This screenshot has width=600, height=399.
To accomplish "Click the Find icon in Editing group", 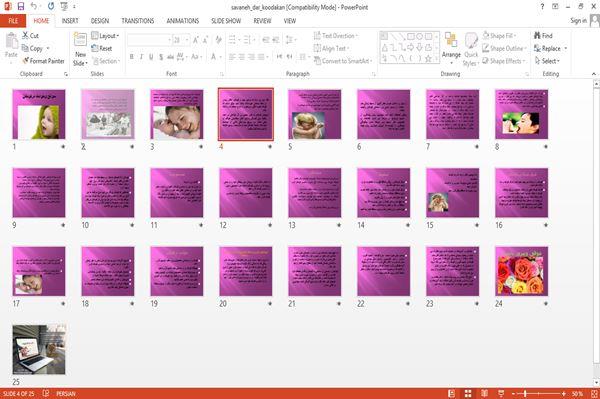I will click(537, 36).
